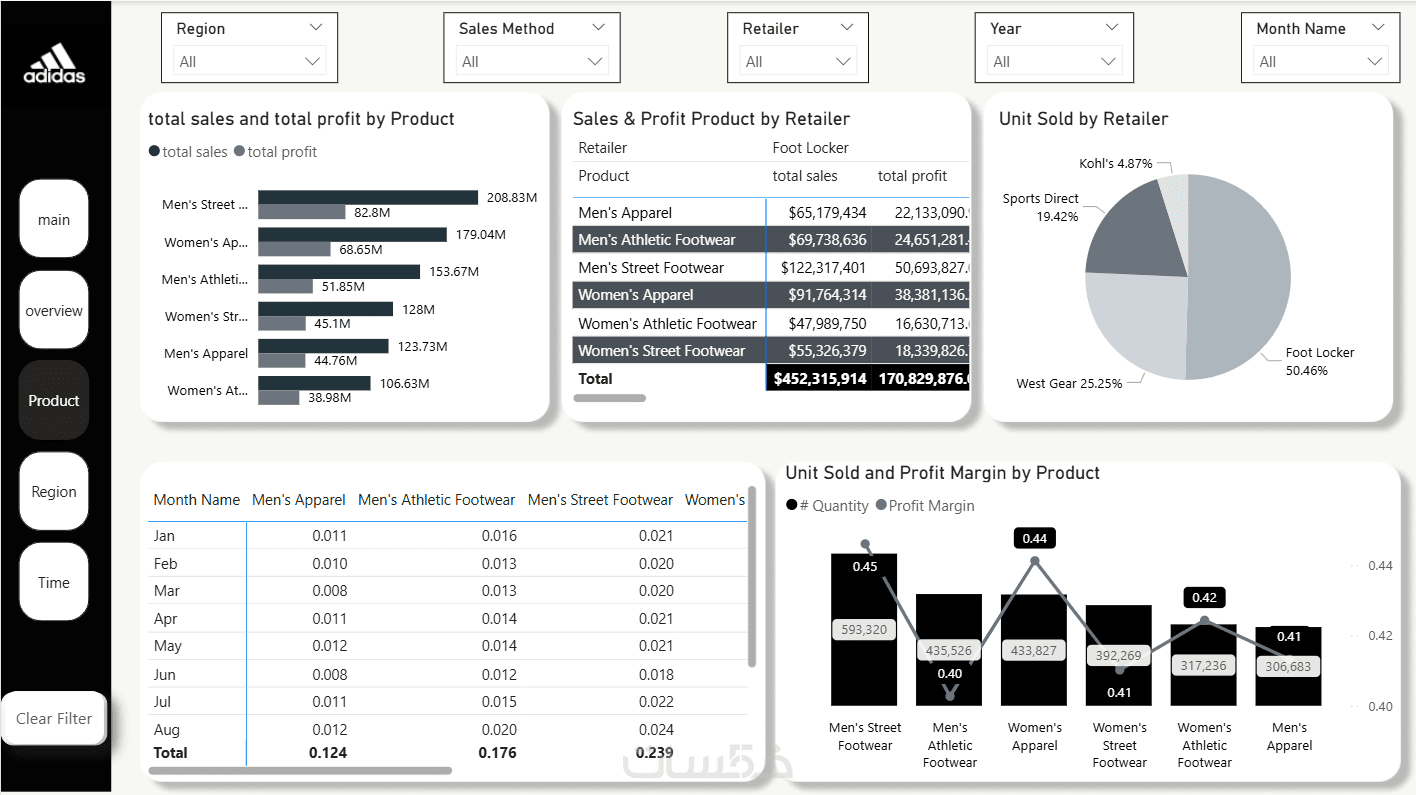
Task: Select the 106.63M total sales bar
Action: (314, 383)
